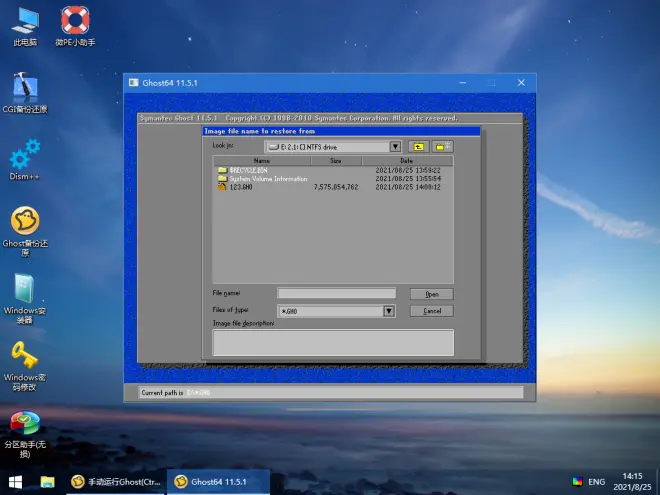
Task: Open the Windows安装器 desktop shortcut
Action: [x=25, y=298]
